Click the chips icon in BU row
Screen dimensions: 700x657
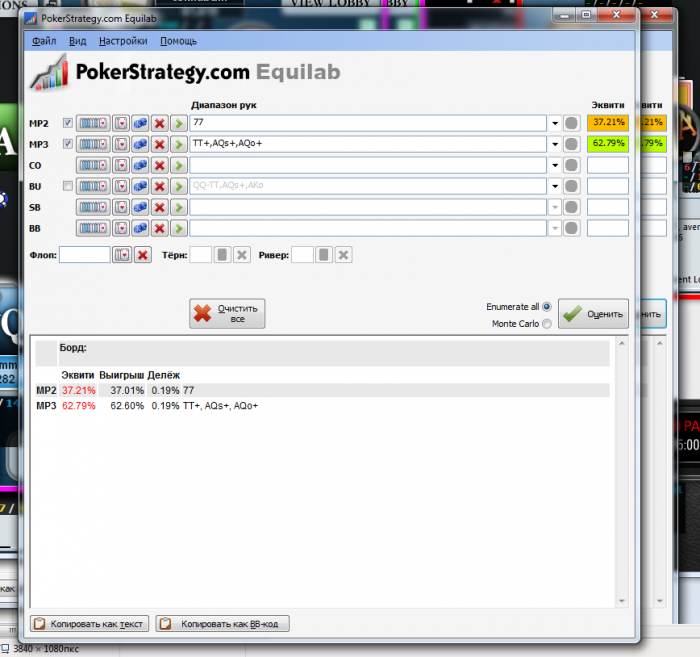pyautogui.click(x=140, y=186)
